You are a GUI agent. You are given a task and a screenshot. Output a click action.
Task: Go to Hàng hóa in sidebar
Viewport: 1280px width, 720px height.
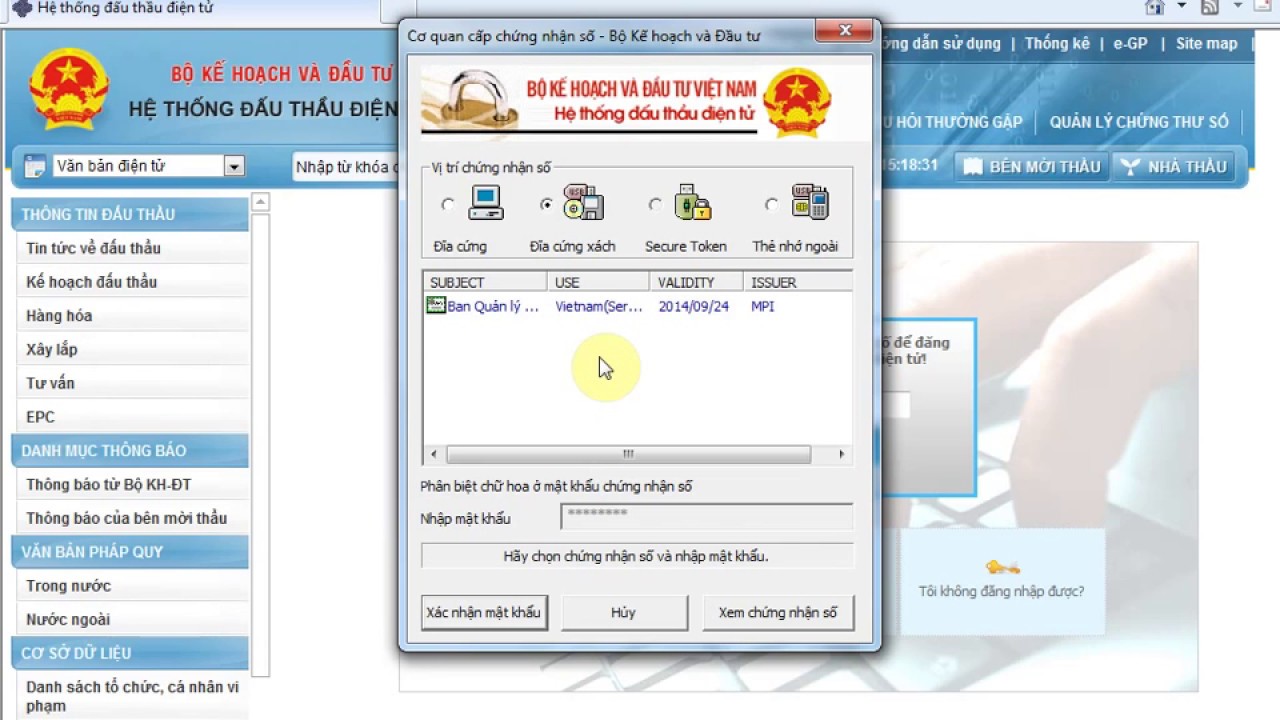click(59, 316)
